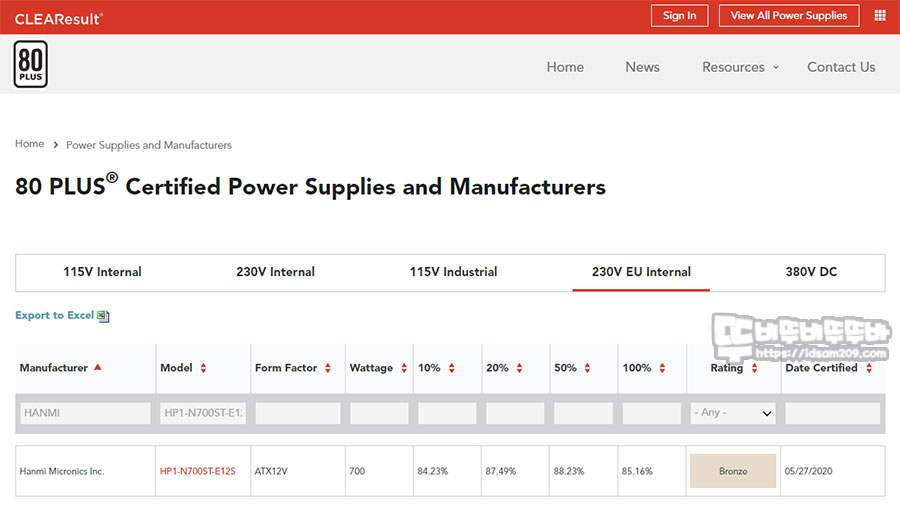The height and width of the screenshot is (508, 900).
Task: Switch to the 115V Internal tab
Action: [102, 272]
